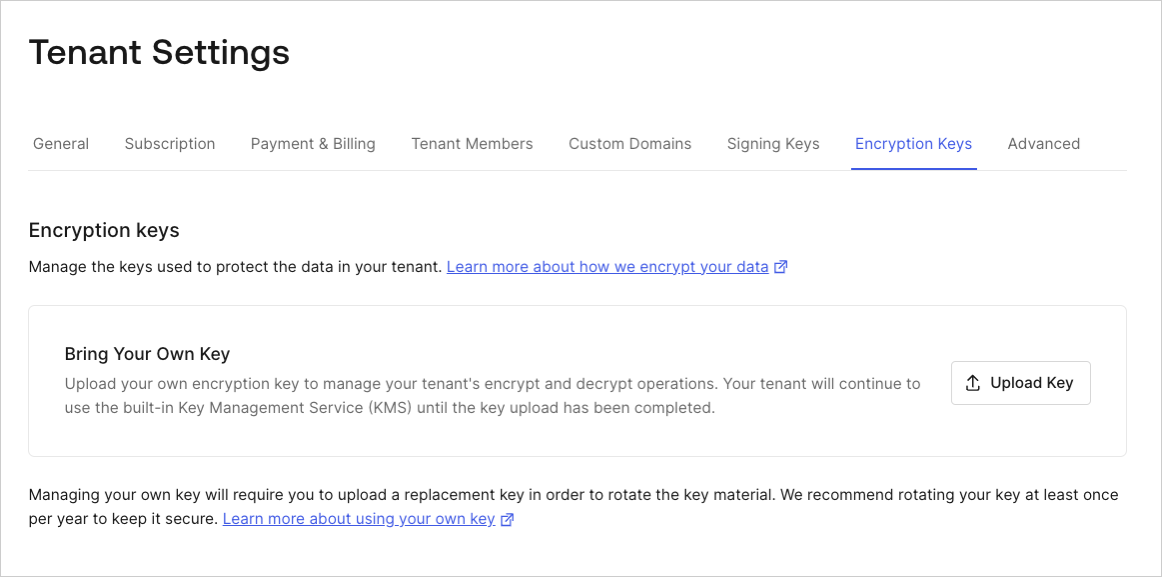1162x577 pixels.
Task: Open the Payment & Billing tab
Action: (x=312, y=143)
